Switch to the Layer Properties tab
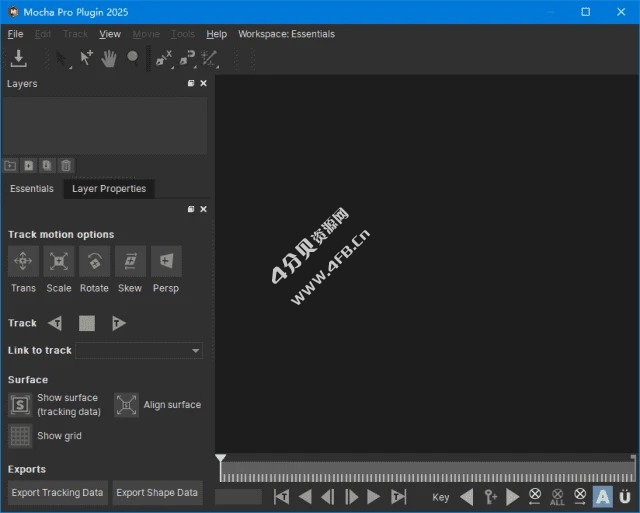This screenshot has height=513, width=640. (x=109, y=189)
